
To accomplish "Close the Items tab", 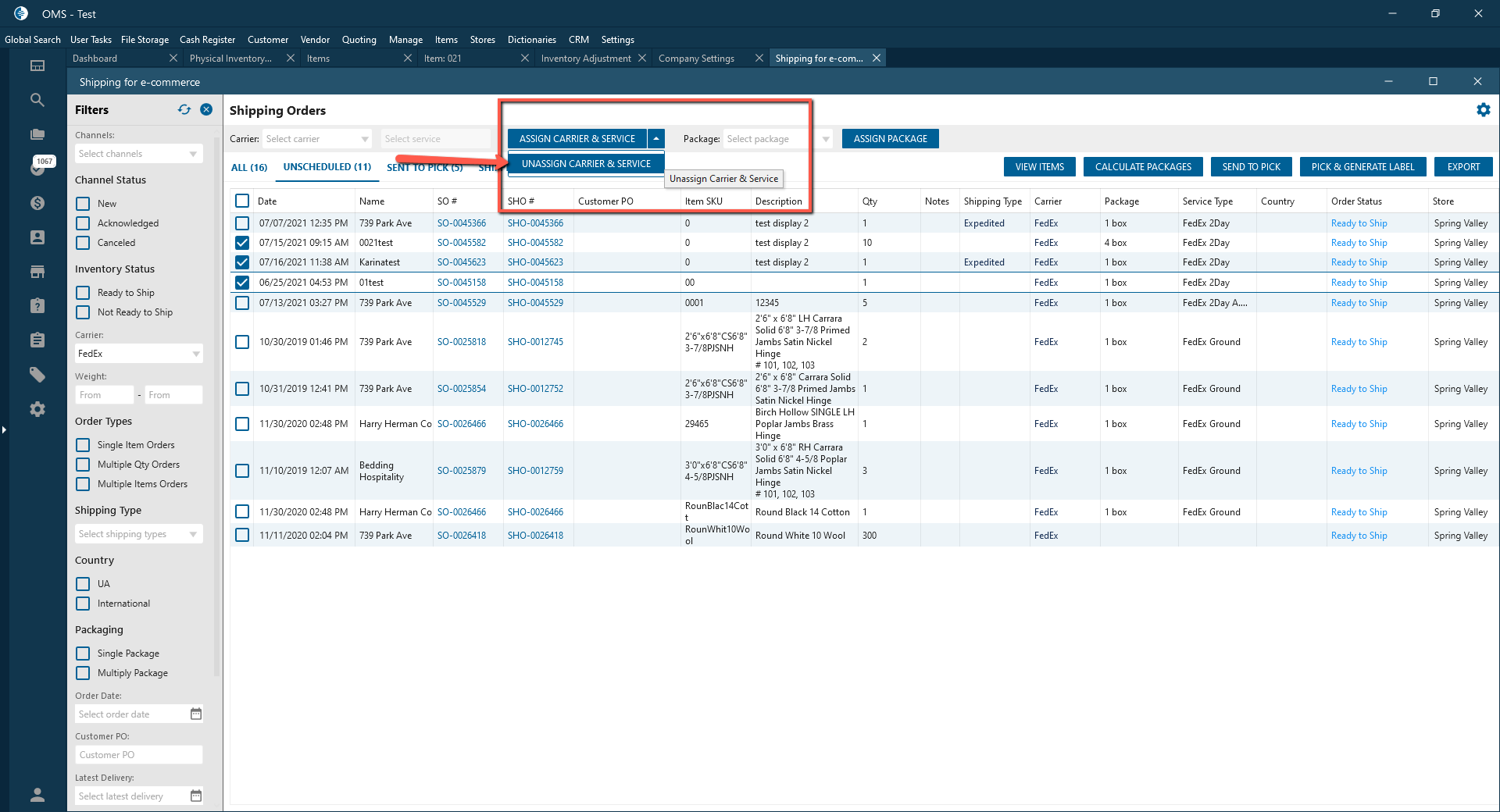I will [408, 59].
